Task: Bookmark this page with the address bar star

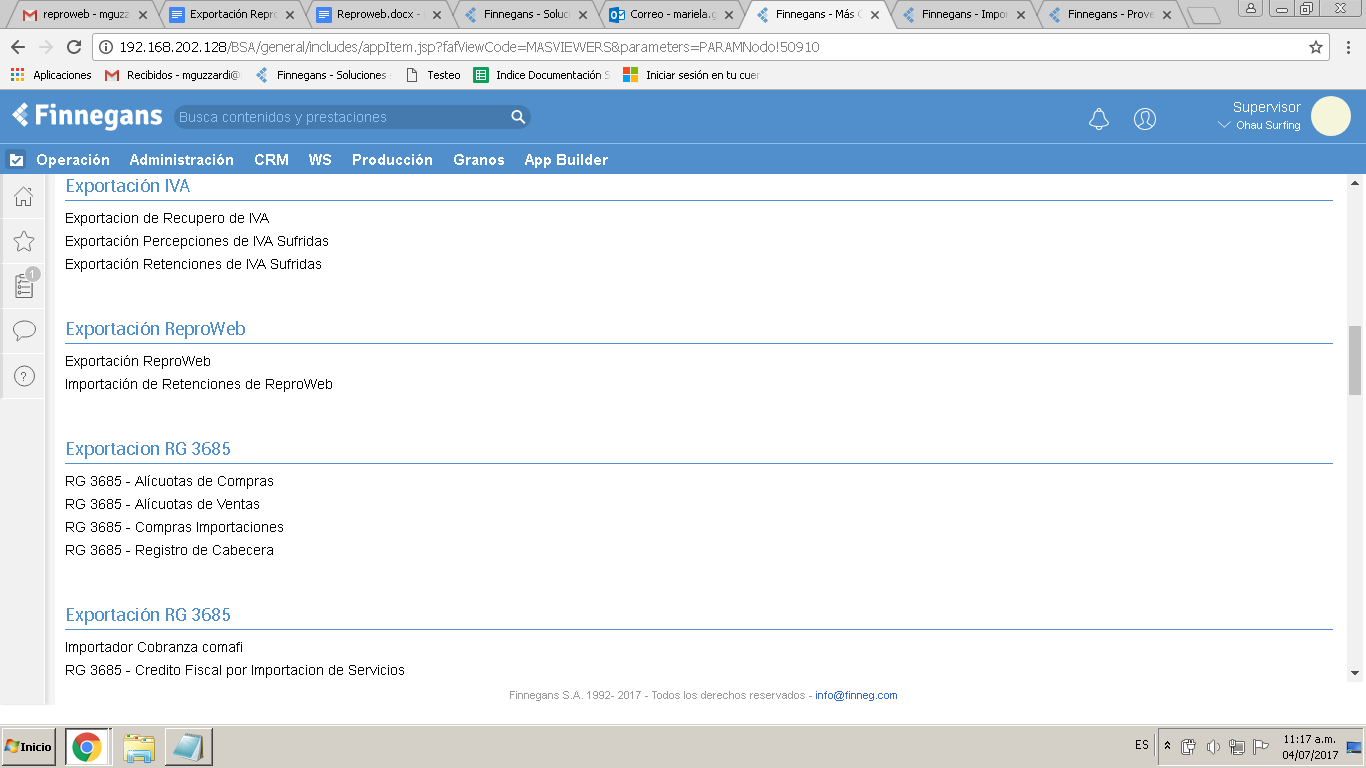Action: [1316, 47]
